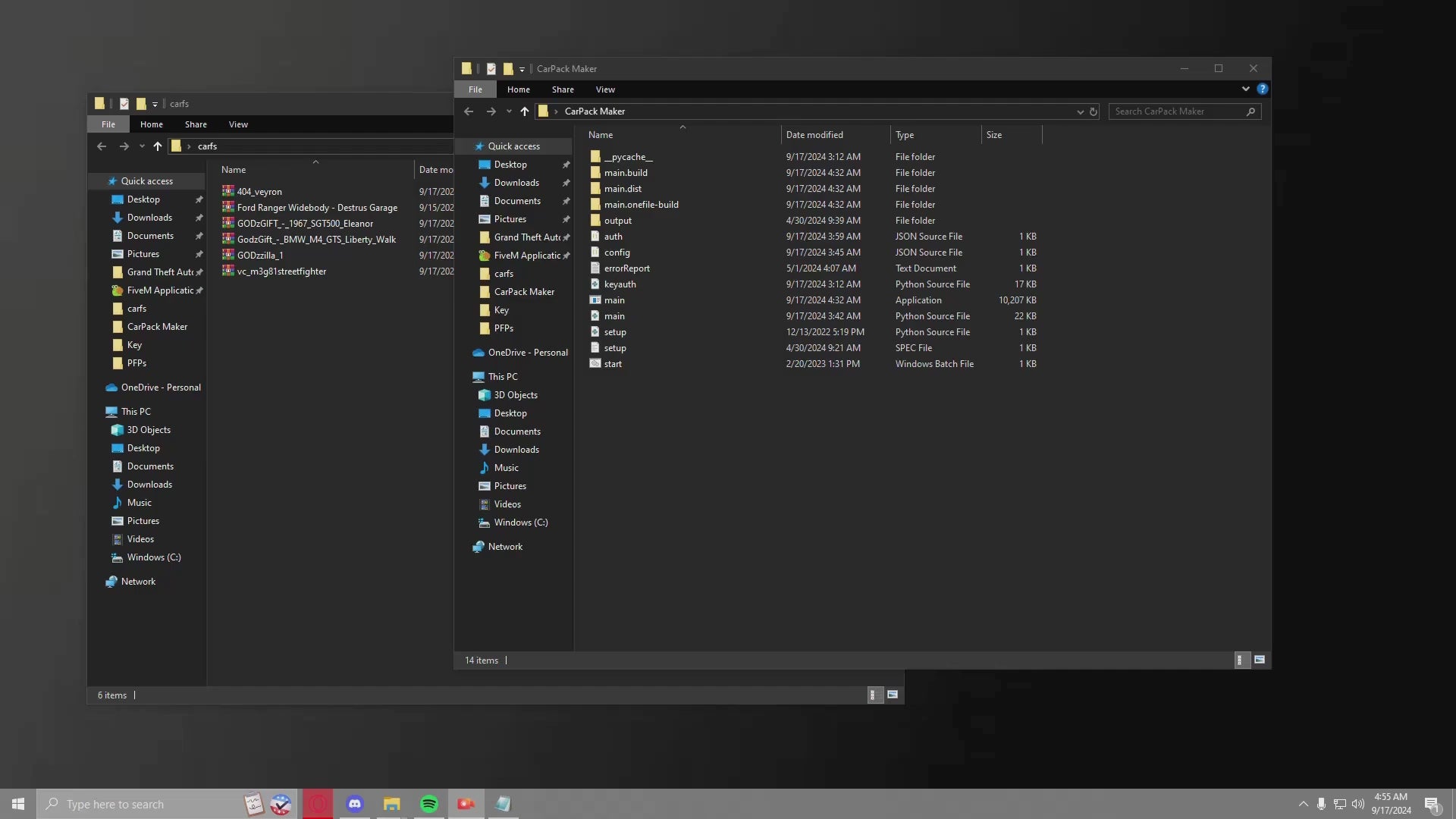Switch to large icons view in CarPack Maker

click(1260, 661)
